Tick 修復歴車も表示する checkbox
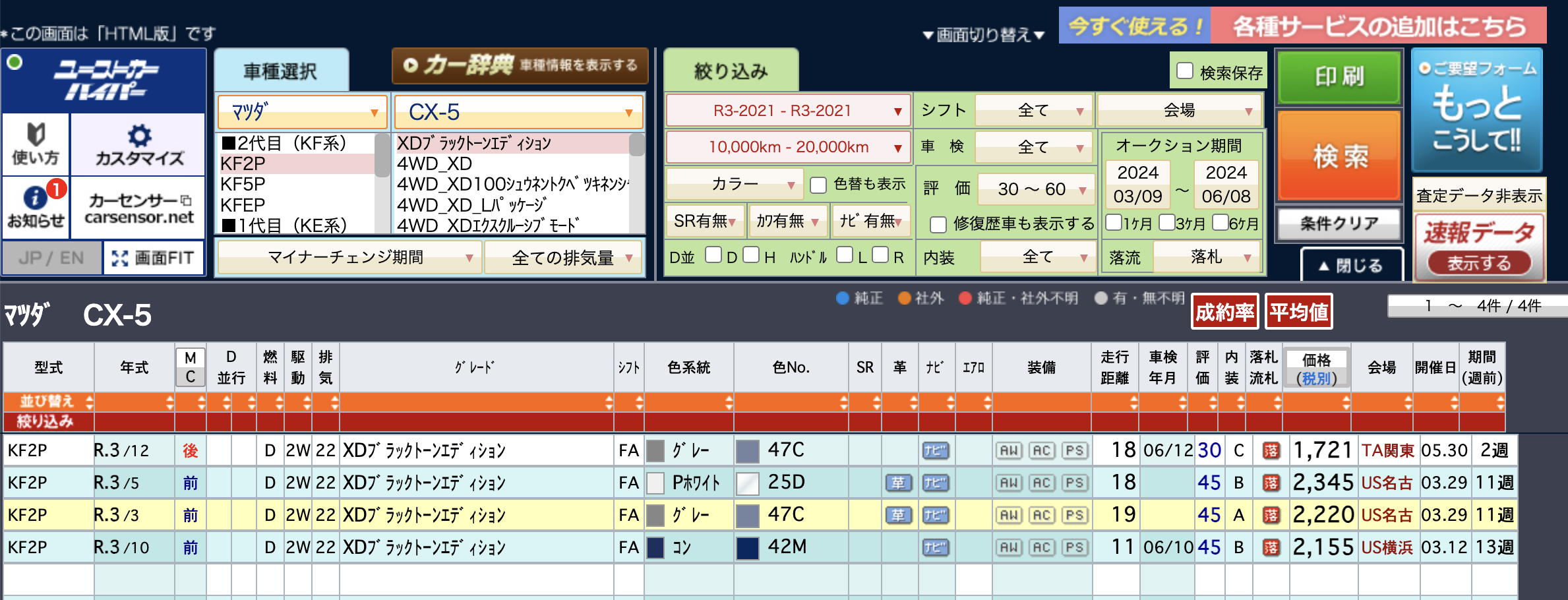Screen dimensions: 1568x600 [938, 225]
